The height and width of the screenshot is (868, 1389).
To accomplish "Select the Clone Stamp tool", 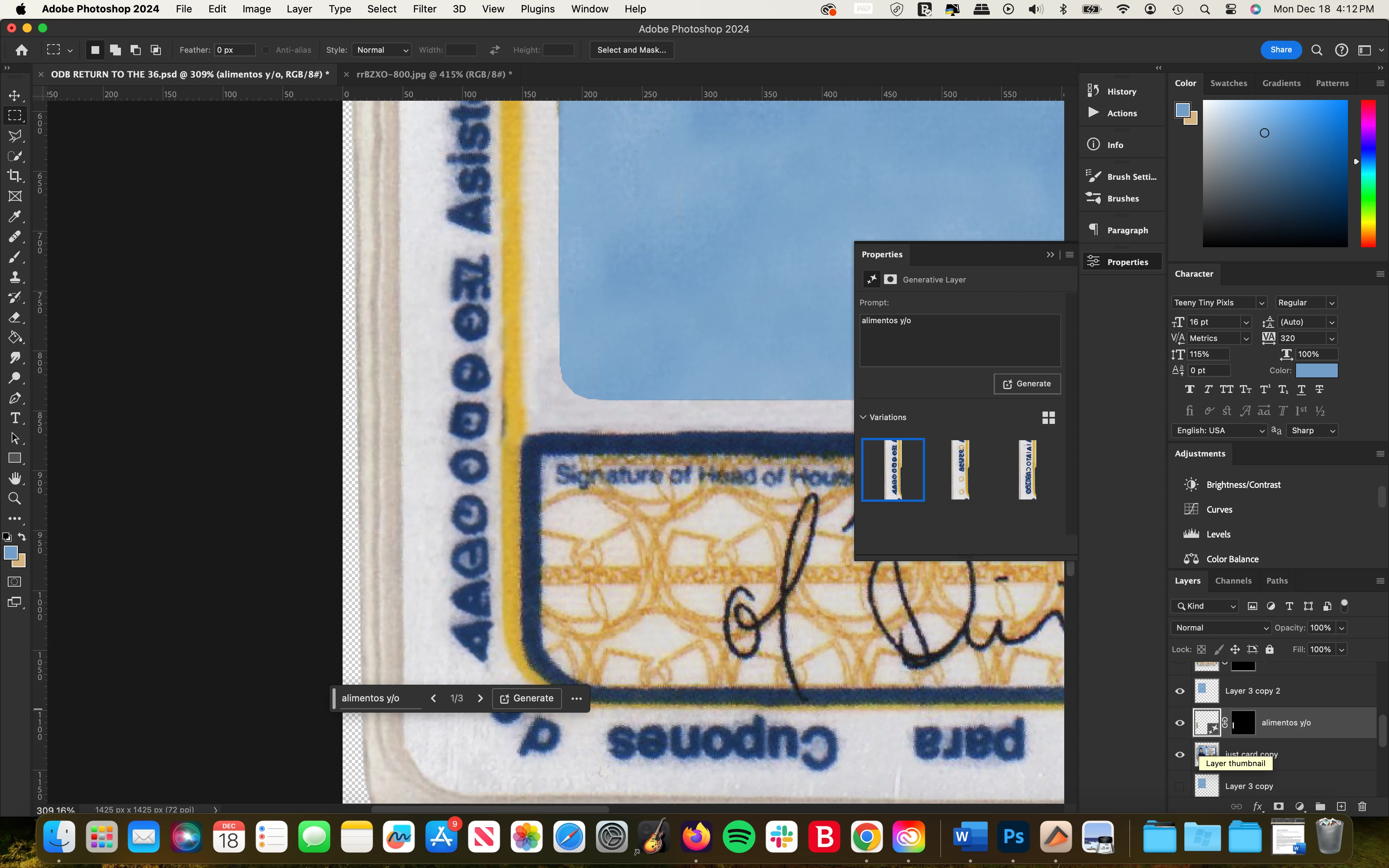I will pyautogui.click(x=15, y=277).
